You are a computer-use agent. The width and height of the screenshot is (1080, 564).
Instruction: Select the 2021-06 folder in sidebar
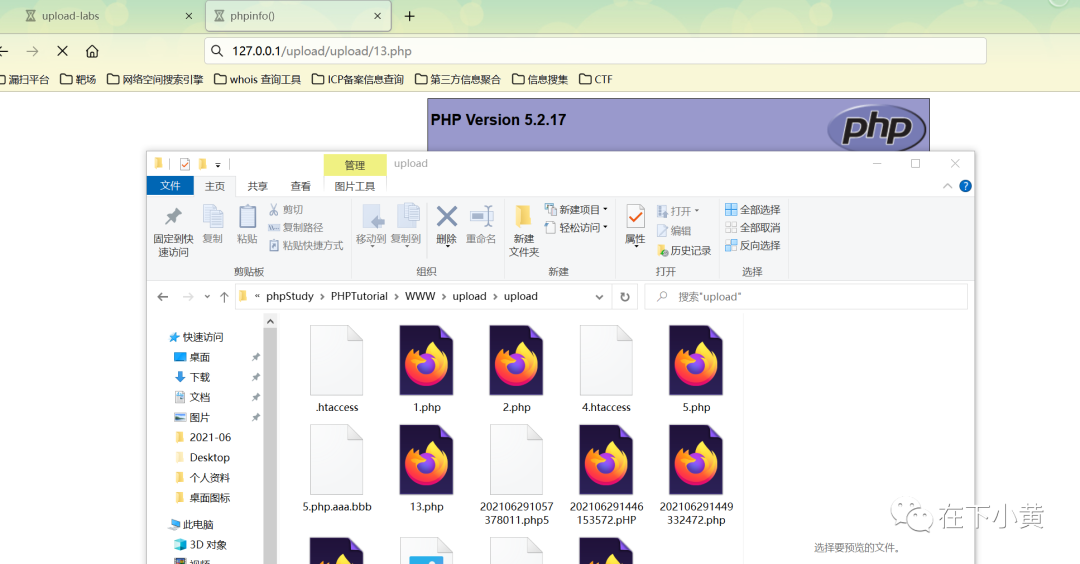203,437
